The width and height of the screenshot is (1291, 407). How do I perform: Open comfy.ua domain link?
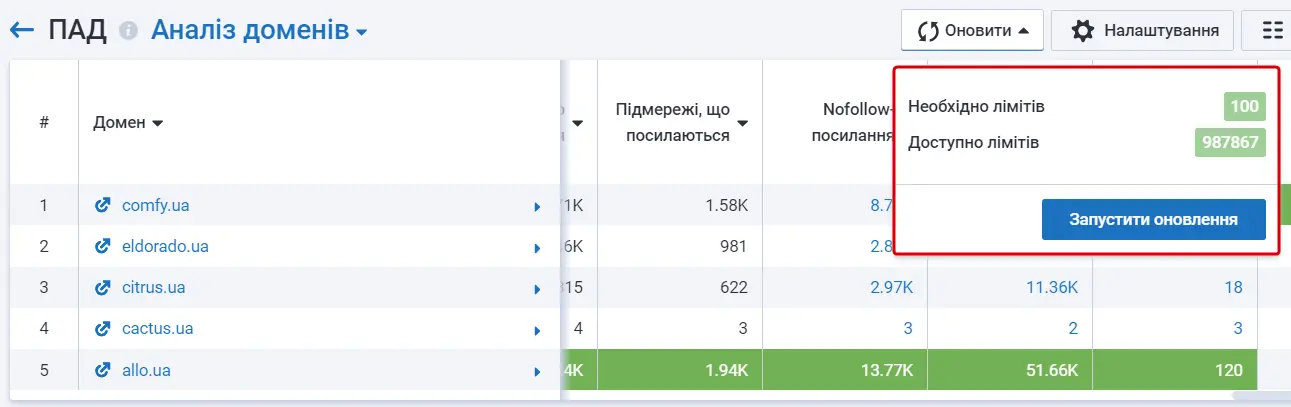pos(155,205)
